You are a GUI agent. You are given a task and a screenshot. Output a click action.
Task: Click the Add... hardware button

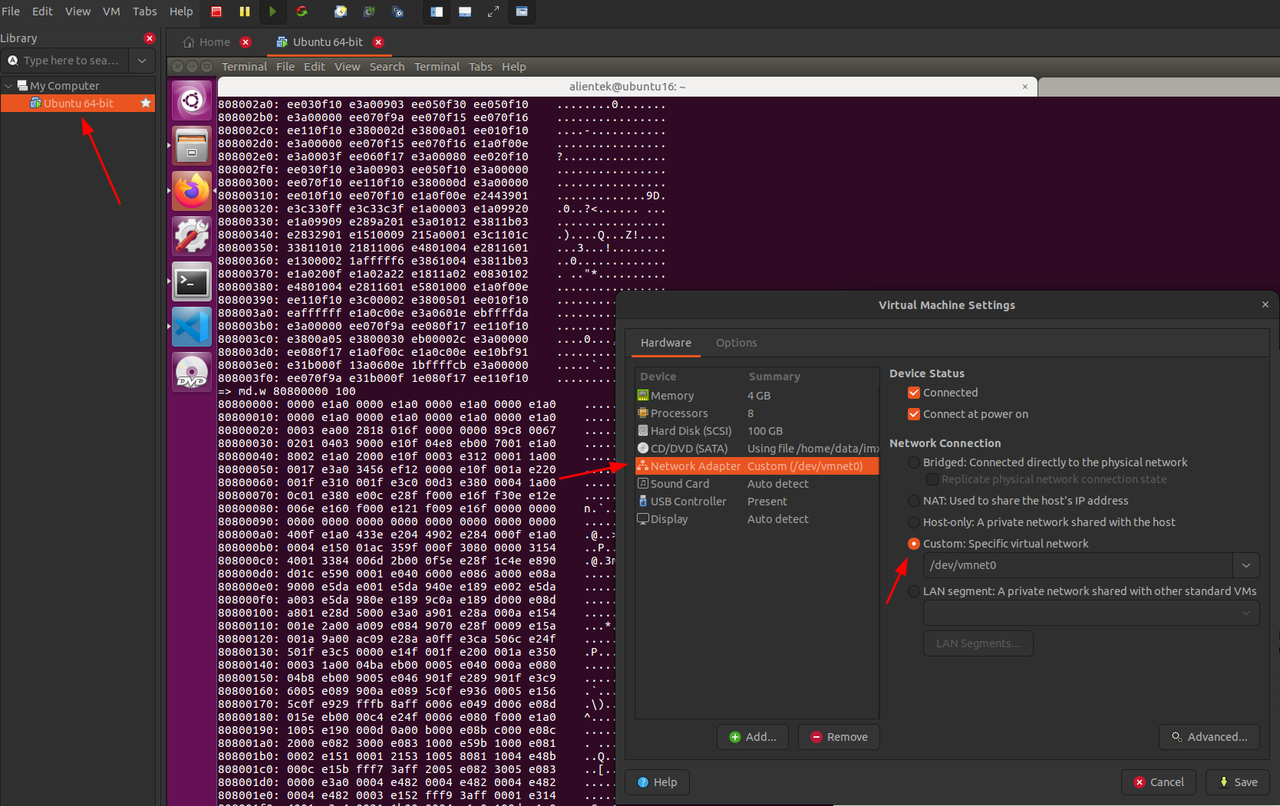(x=753, y=737)
